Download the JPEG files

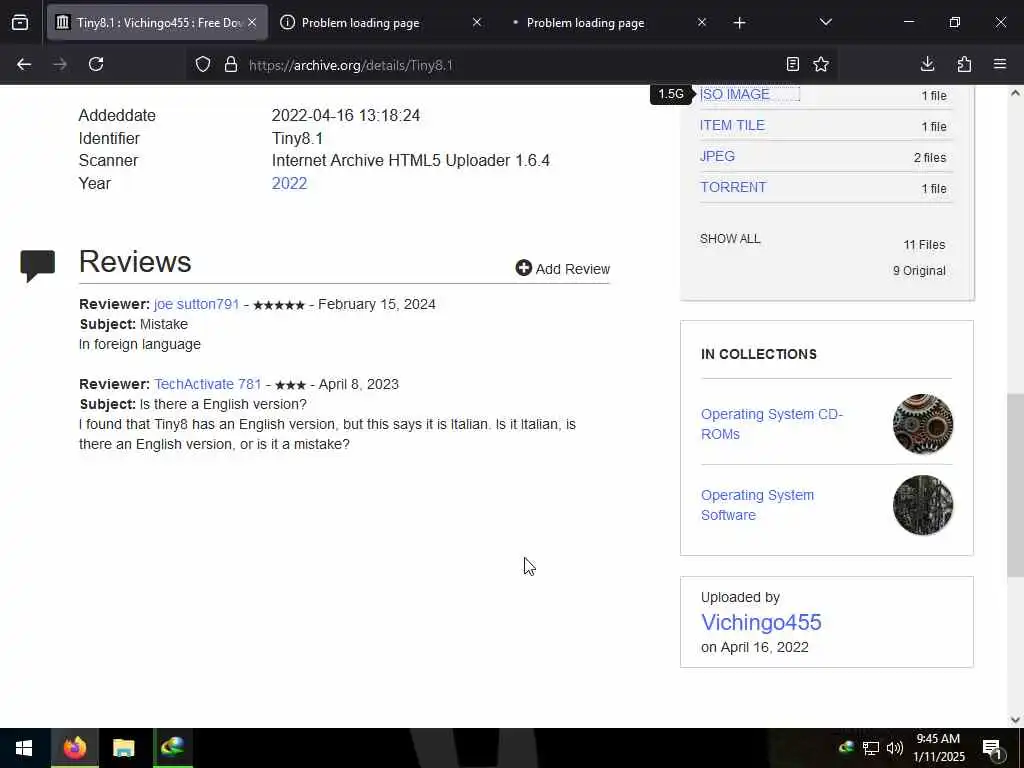pos(717,156)
